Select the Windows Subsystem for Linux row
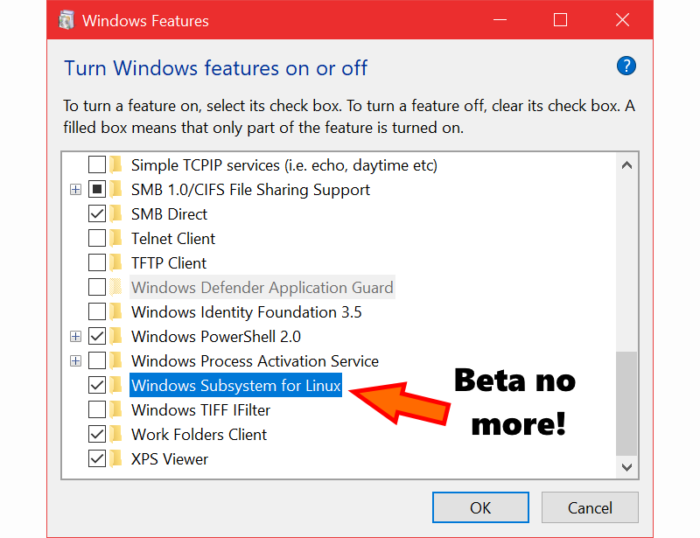 pos(236,385)
